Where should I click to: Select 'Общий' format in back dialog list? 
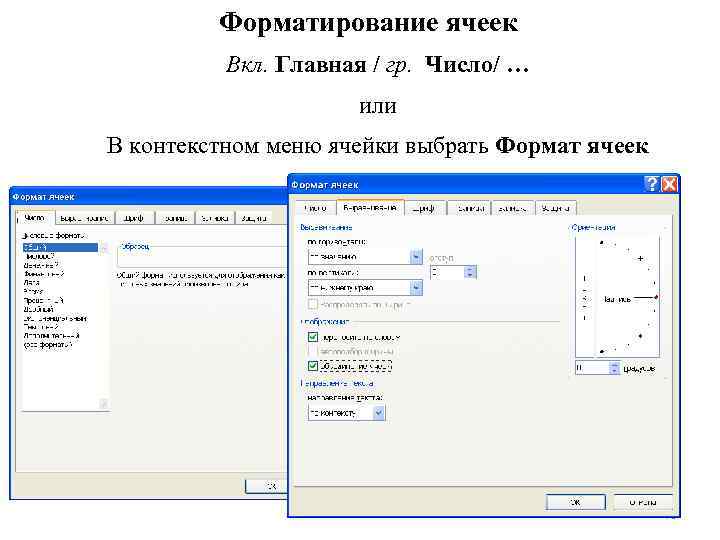tap(60, 248)
